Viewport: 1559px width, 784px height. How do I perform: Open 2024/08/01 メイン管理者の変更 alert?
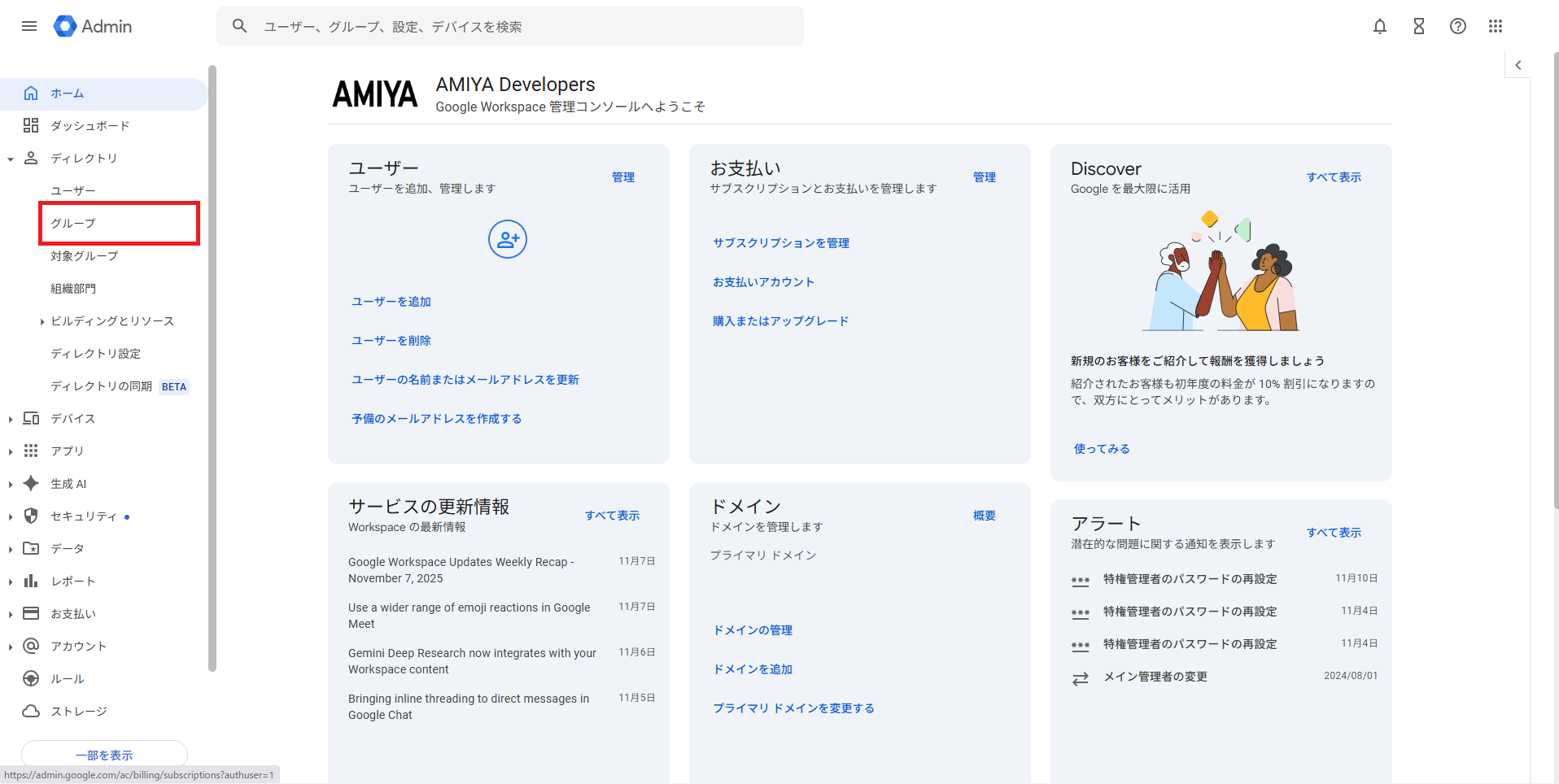pos(1225,677)
